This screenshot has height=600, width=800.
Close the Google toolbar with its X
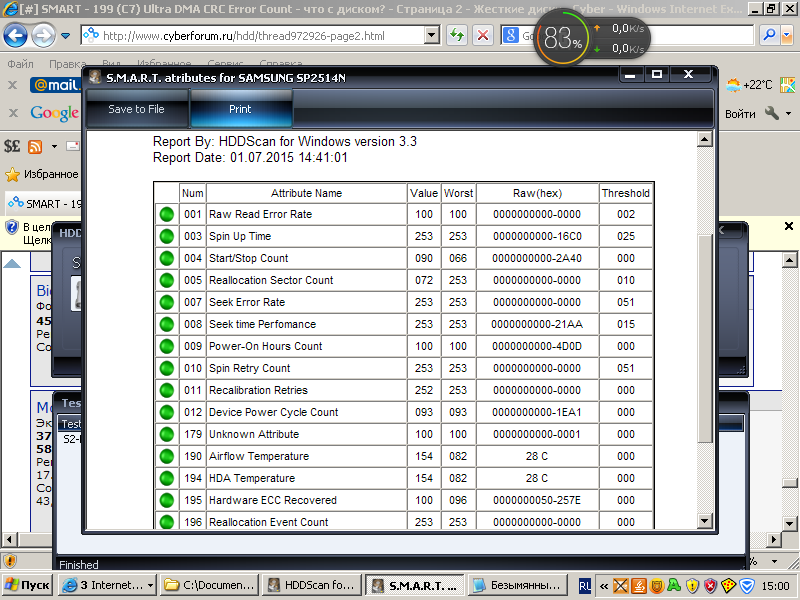point(13,113)
